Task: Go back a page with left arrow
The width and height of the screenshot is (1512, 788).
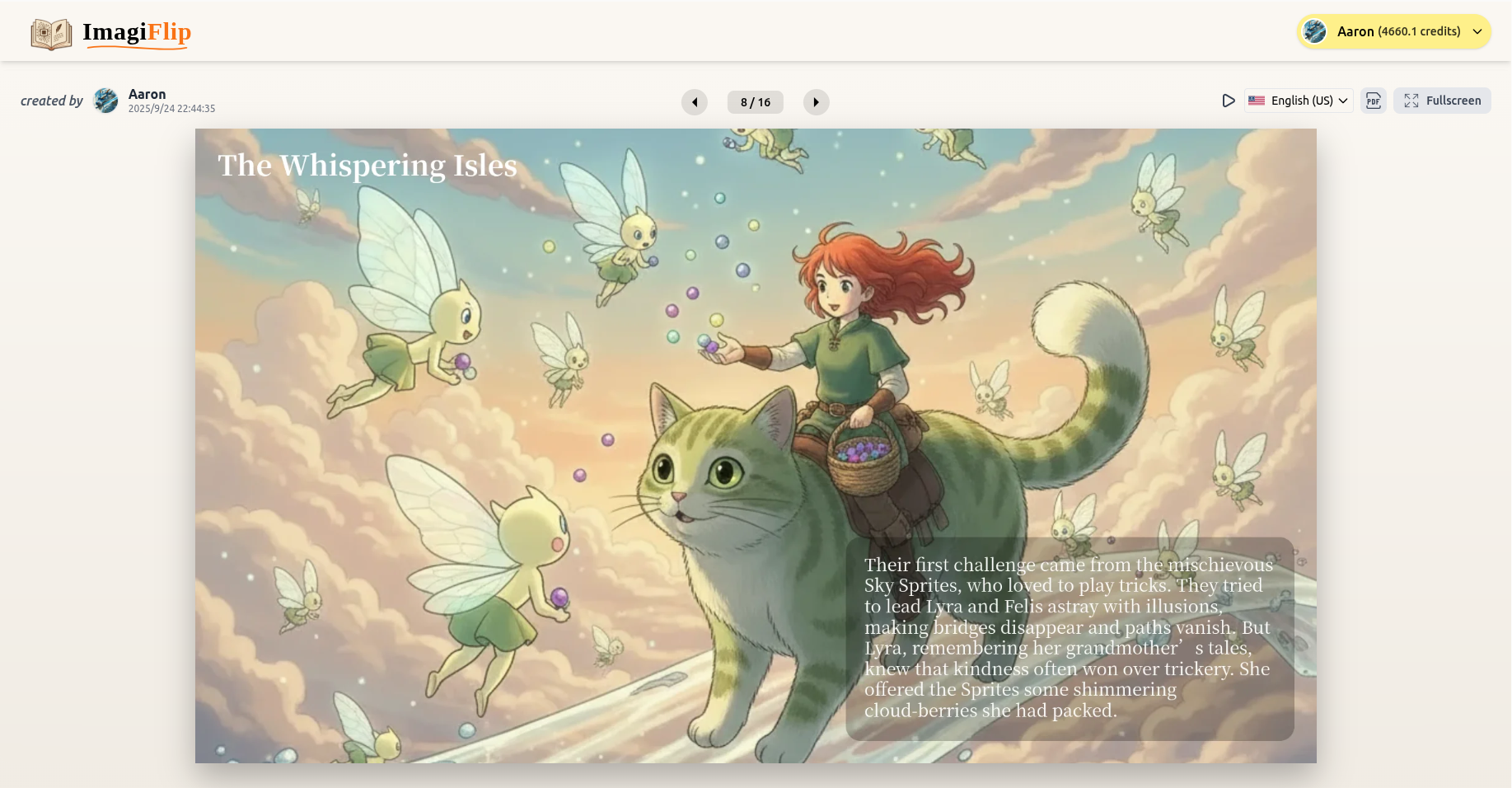Action: coord(694,102)
